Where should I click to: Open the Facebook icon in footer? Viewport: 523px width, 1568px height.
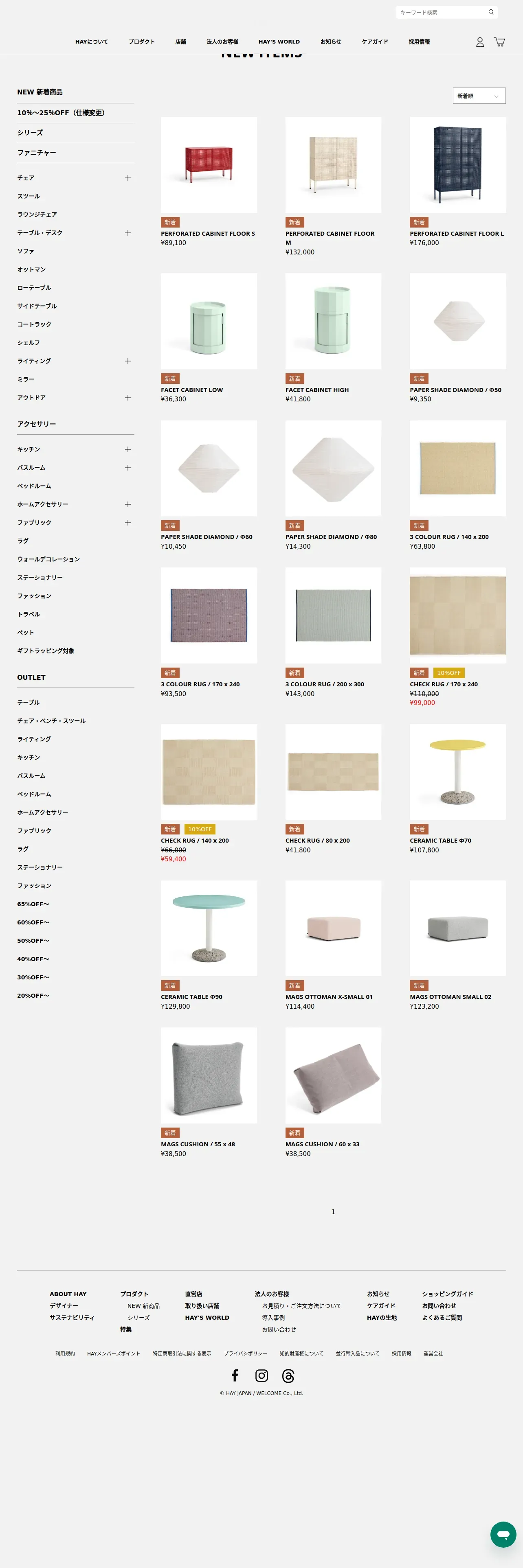point(234,1375)
